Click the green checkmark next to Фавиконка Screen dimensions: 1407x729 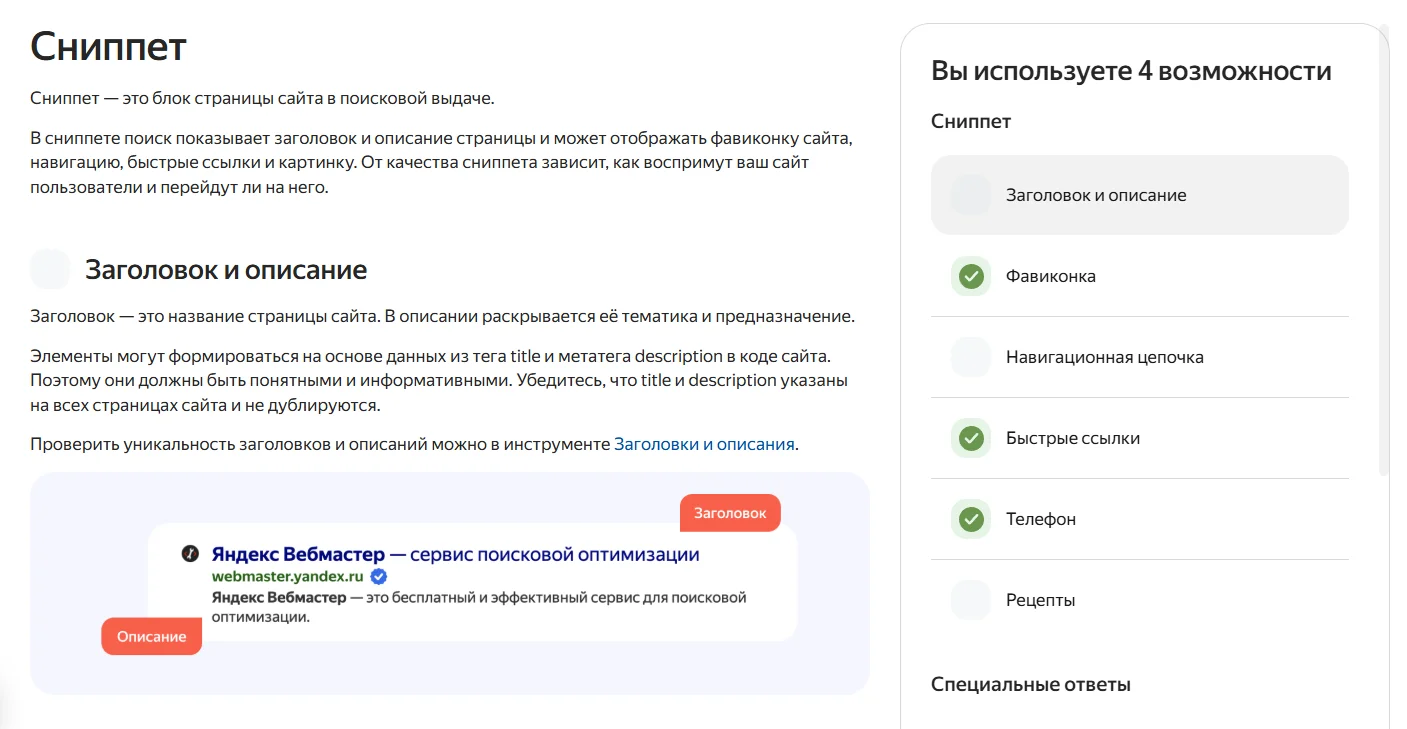coord(970,276)
